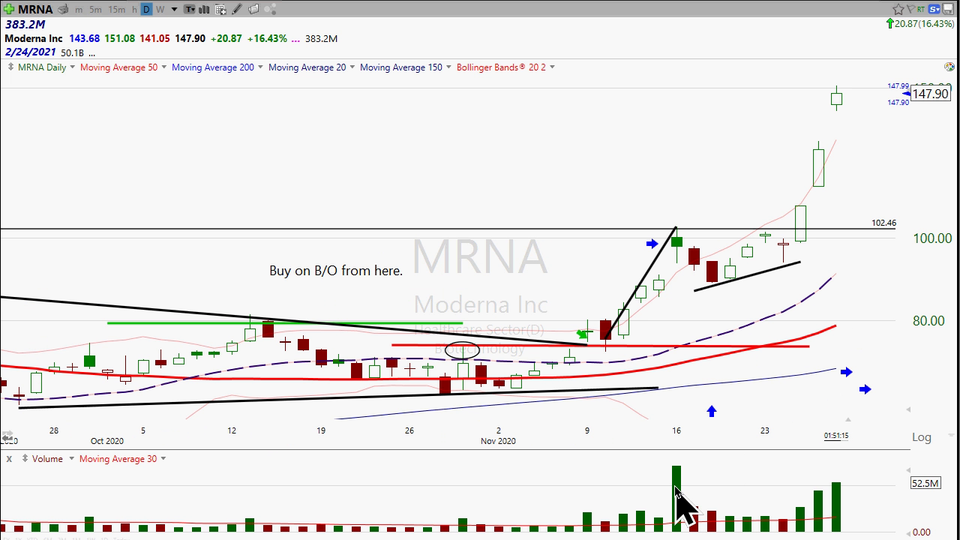Screen dimensions: 960x540
Task: Click the MRNA Daily plot label
Action: [x=42, y=67]
